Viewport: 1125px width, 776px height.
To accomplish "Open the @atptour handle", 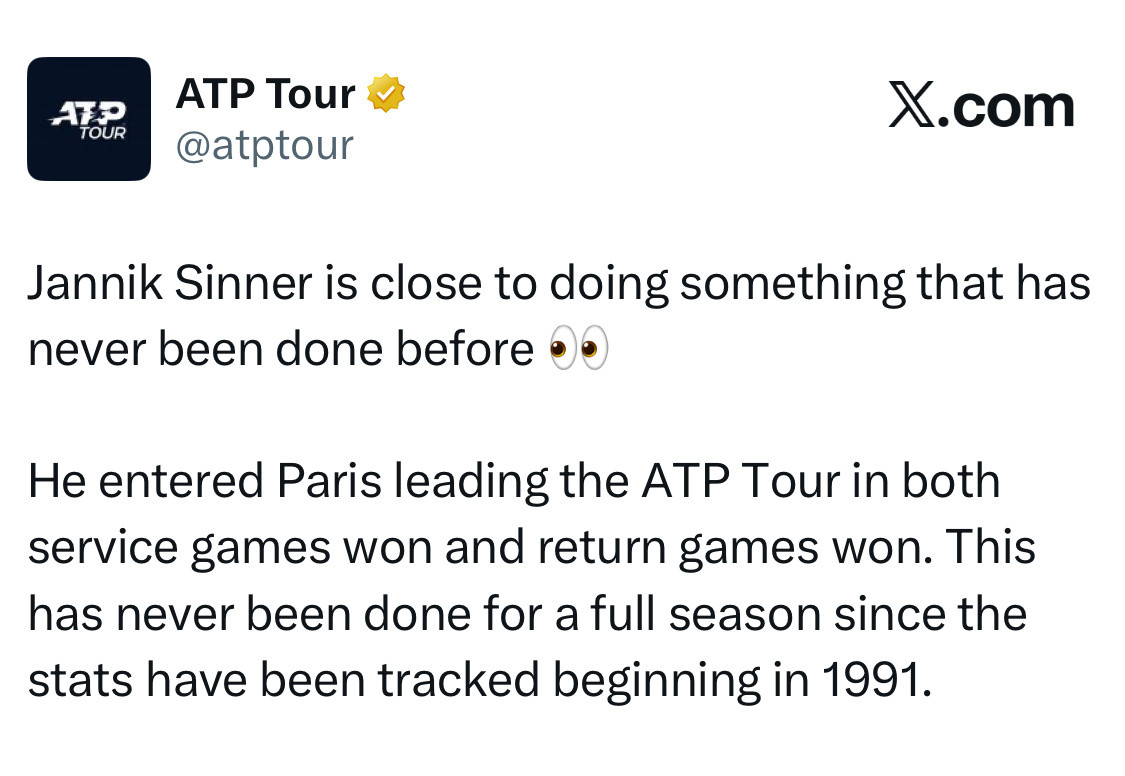I will coord(264,145).
